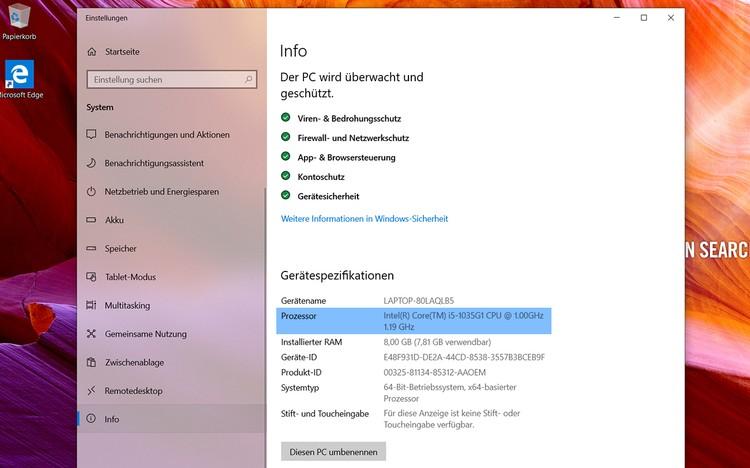Click the green checkmark beside Gerätesicherheit
This screenshot has height=468, width=750.
286,196
